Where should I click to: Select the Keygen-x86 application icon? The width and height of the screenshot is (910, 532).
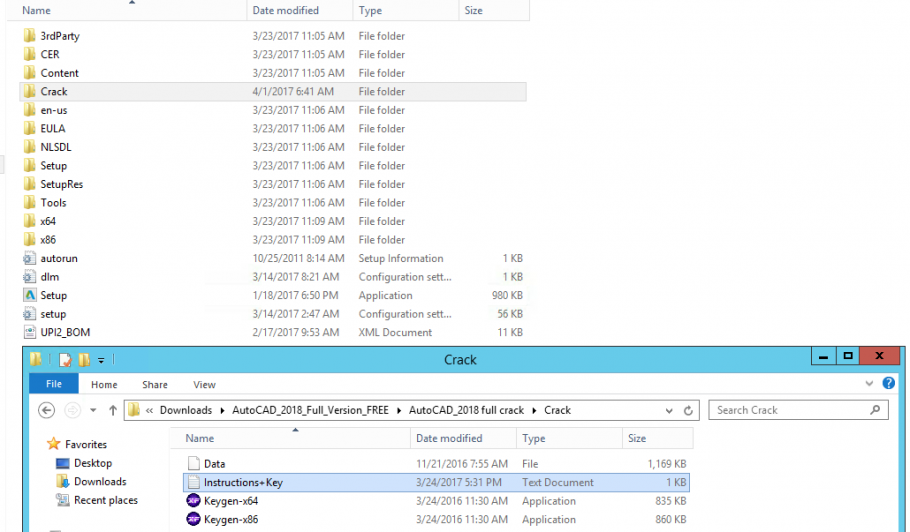click(x=193, y=519)
